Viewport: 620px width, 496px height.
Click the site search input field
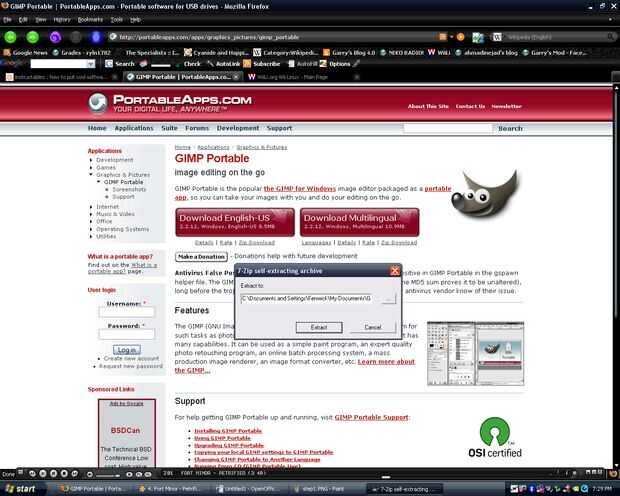pyautogui.click(x=448, y=128)
